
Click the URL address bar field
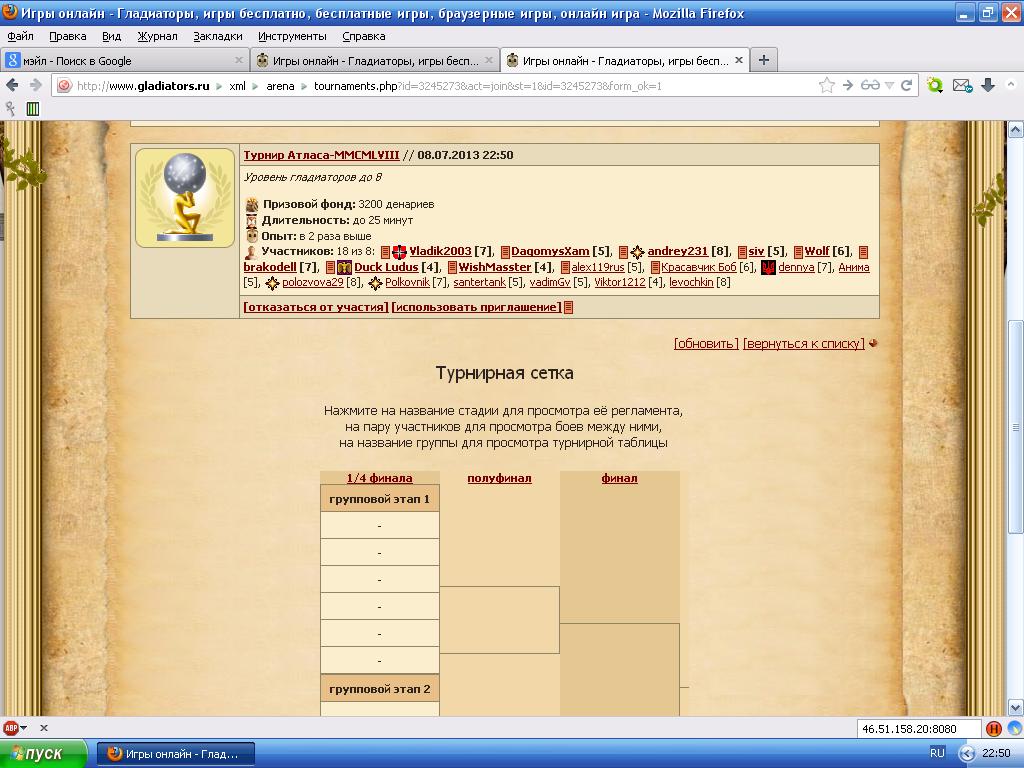click(x=440, y=86)
